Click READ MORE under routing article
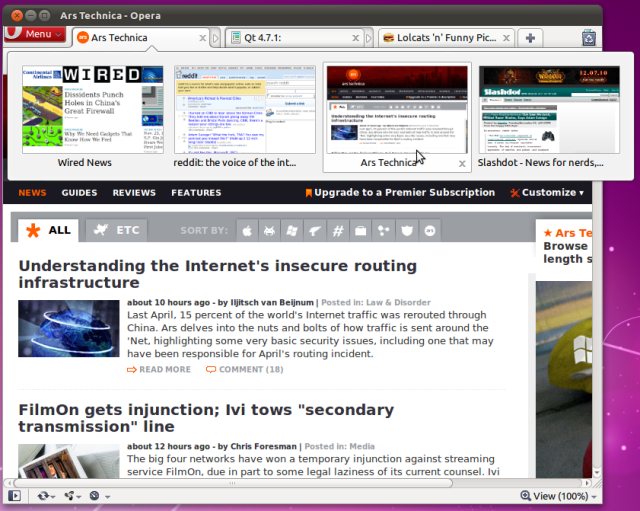 point(159,369)
